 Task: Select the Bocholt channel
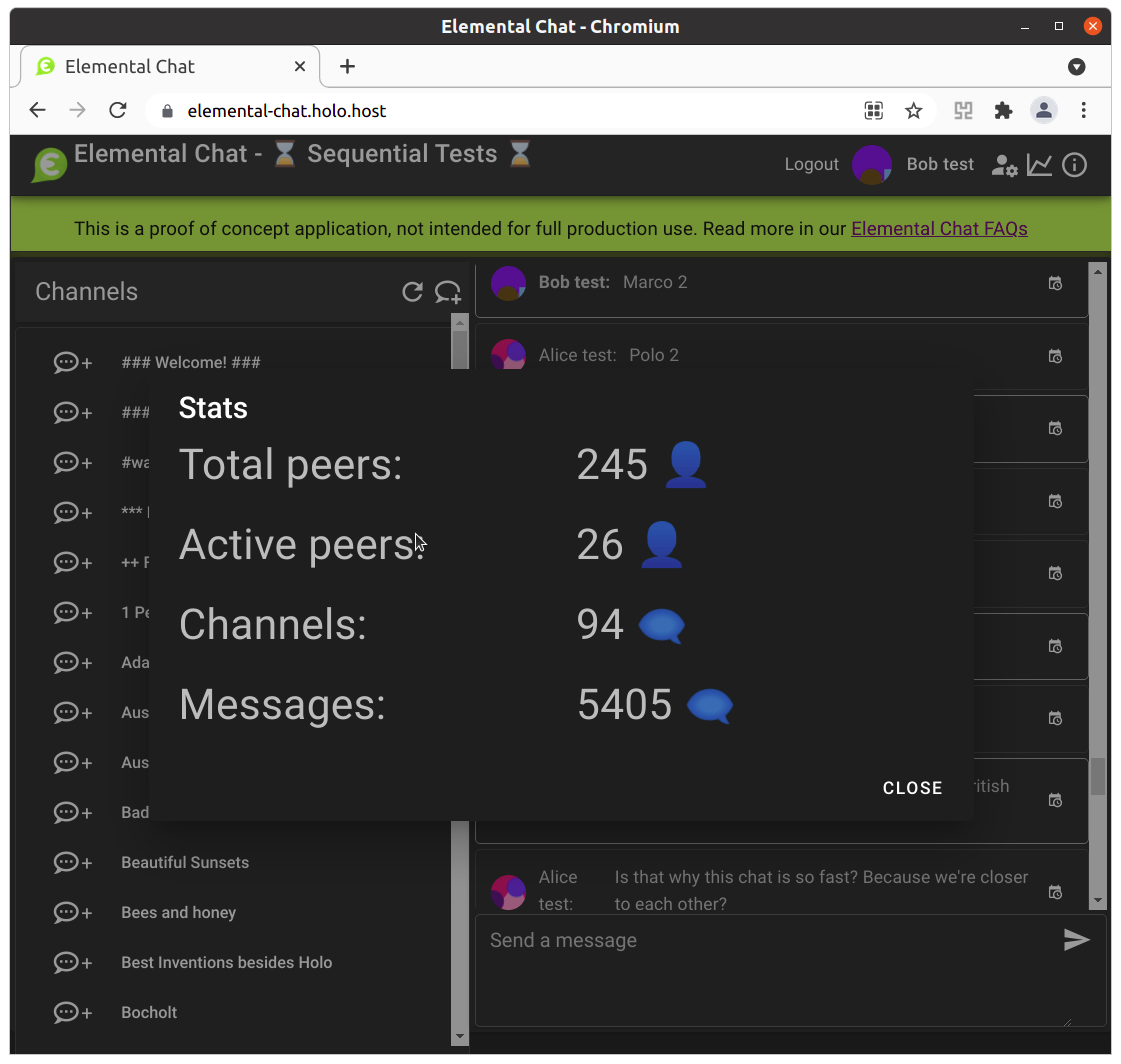coord(149,1013)
